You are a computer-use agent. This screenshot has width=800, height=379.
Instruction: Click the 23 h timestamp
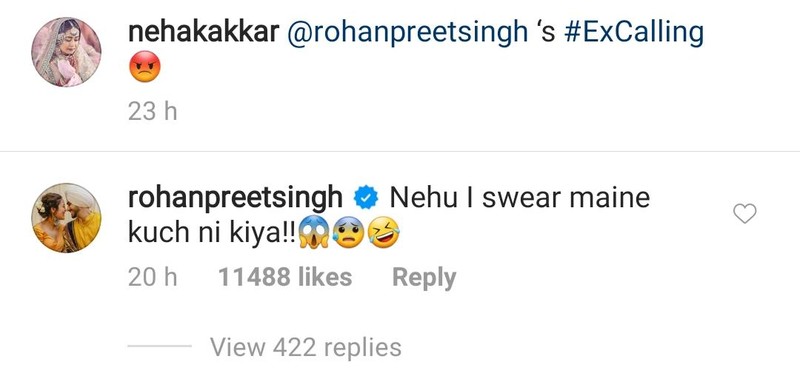[153, 112]
